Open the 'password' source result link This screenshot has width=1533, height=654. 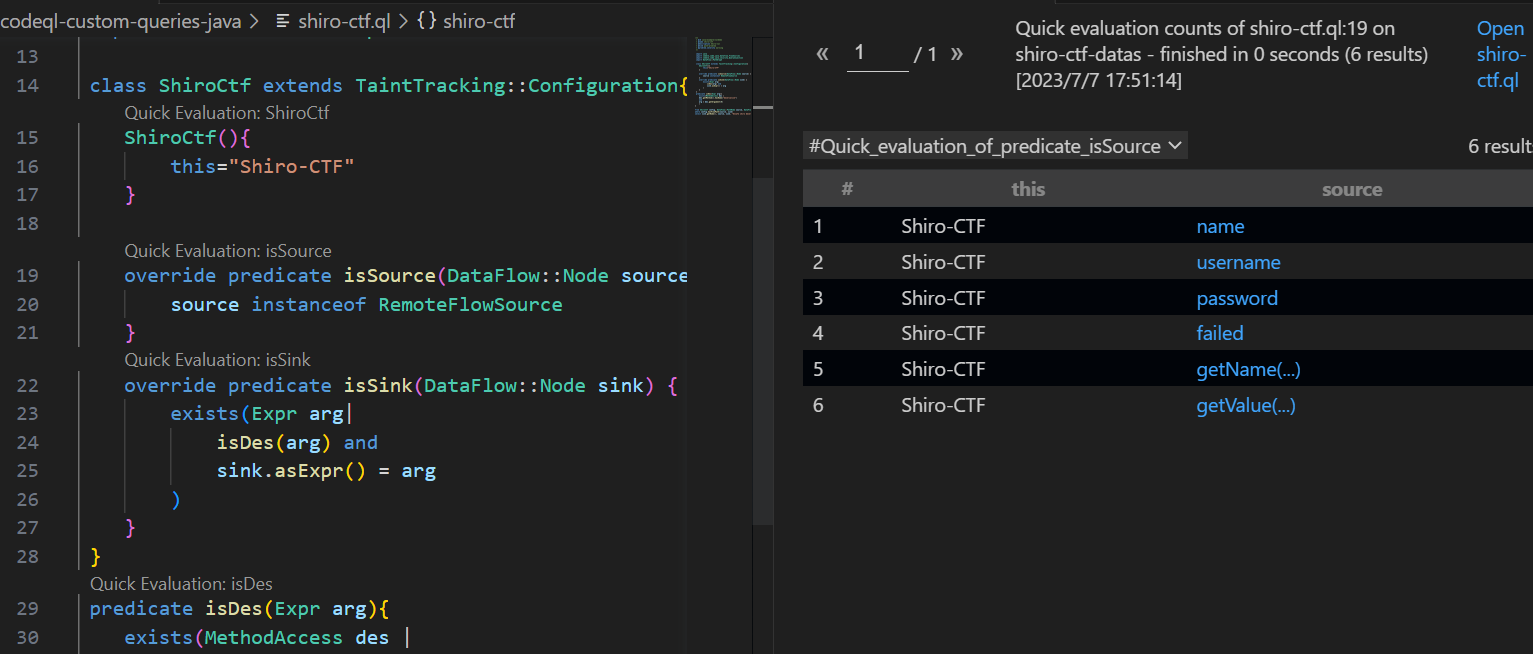point(1237,298)
